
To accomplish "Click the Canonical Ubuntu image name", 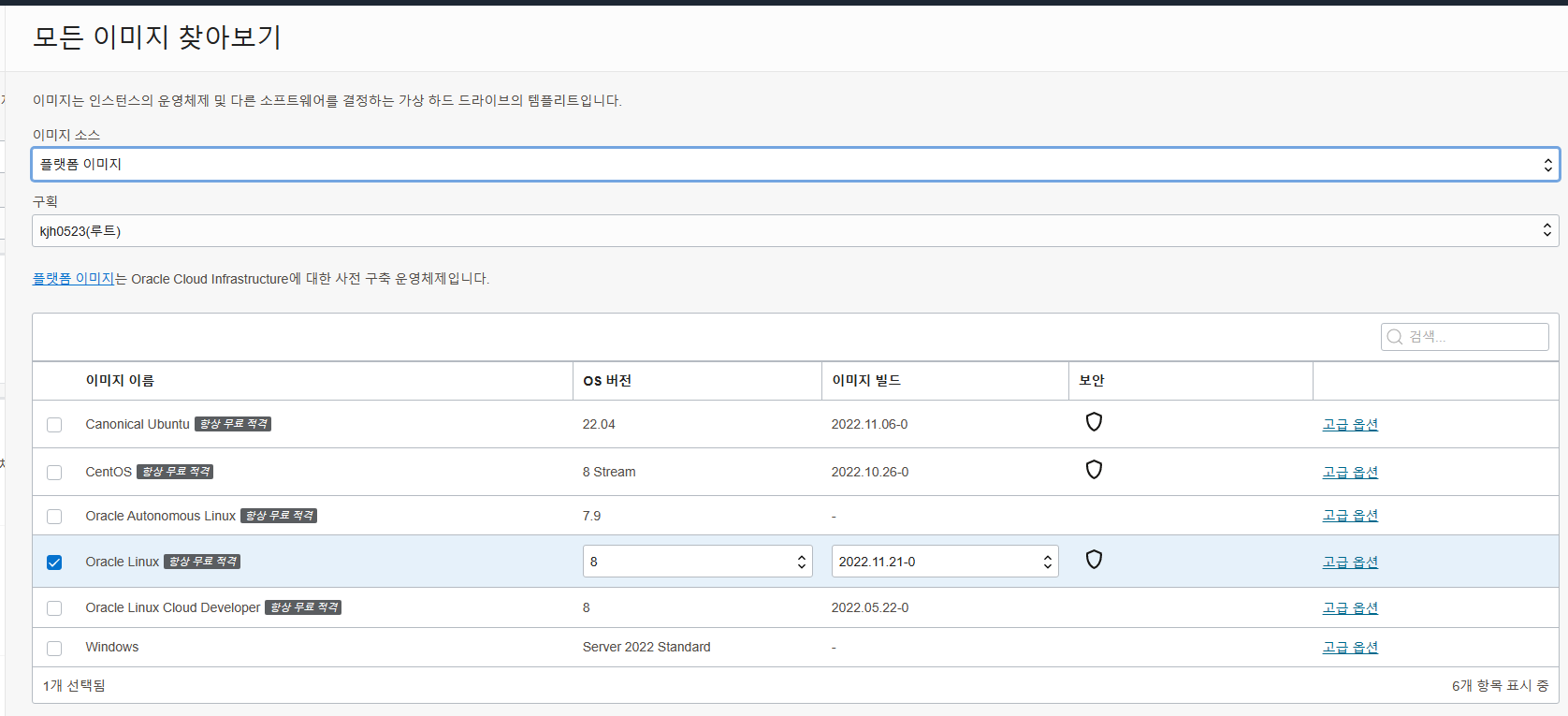I will coord(138,424).
